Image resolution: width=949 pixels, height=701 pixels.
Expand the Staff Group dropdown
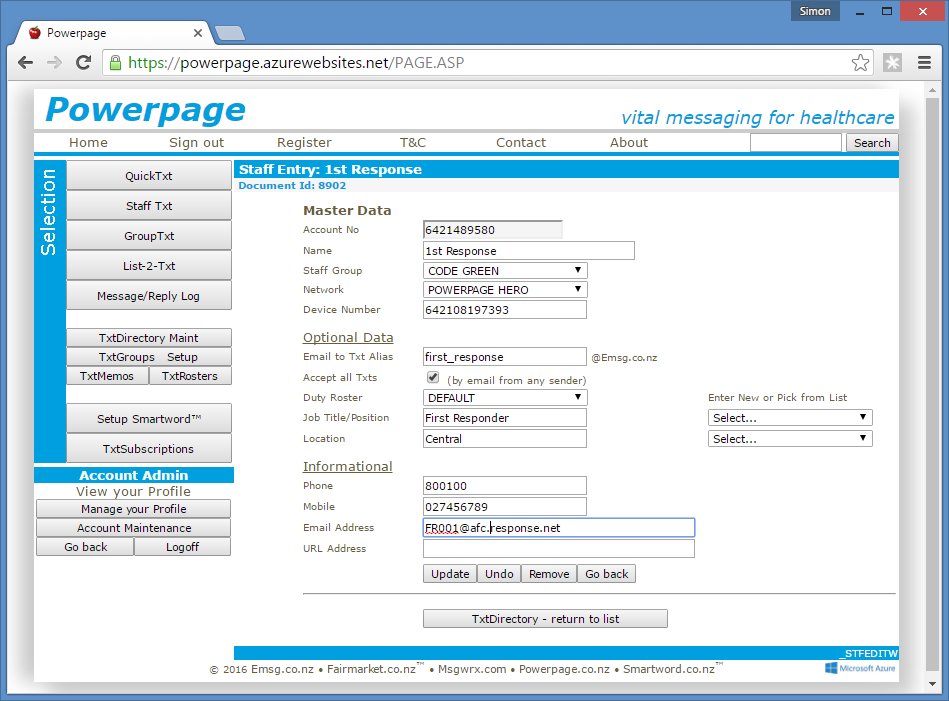[x=505, y=271]
